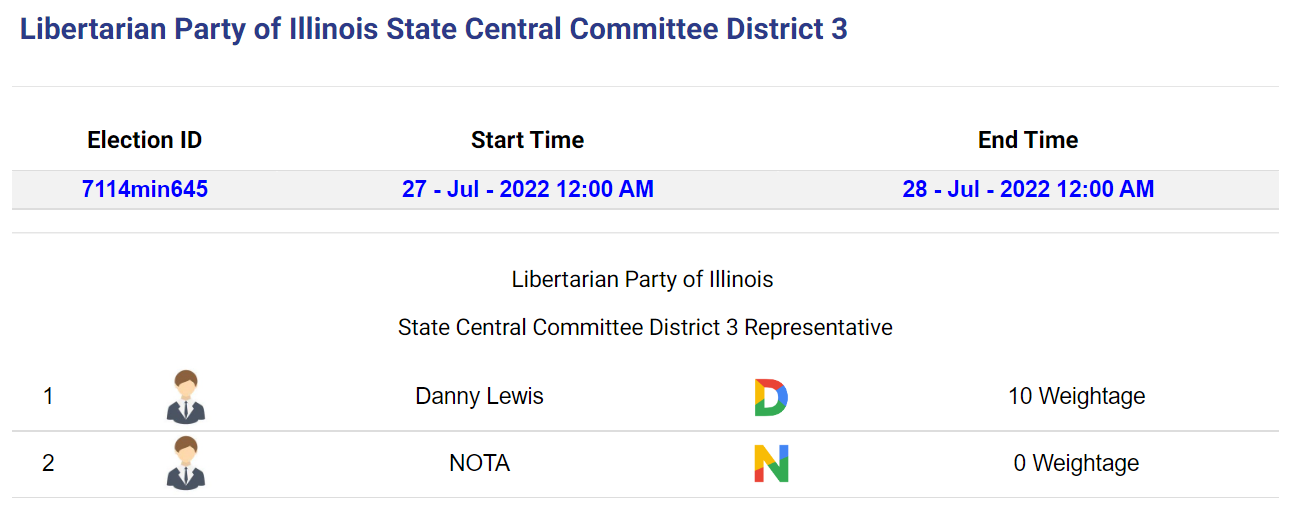Click the page title heading
The width and height of the screenshot is (1300, 512).
(434, 29)
